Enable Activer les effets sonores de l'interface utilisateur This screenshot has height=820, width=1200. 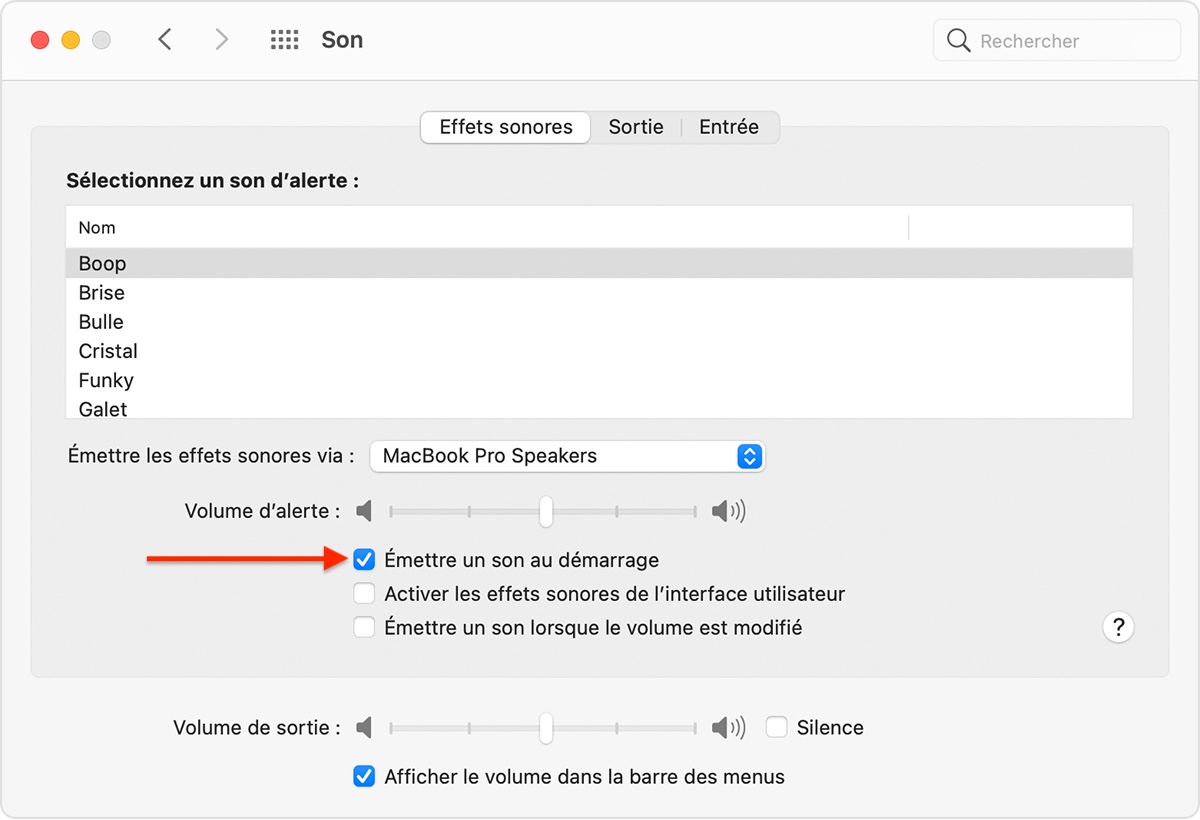pyautogui.click(x=365, y=594)
